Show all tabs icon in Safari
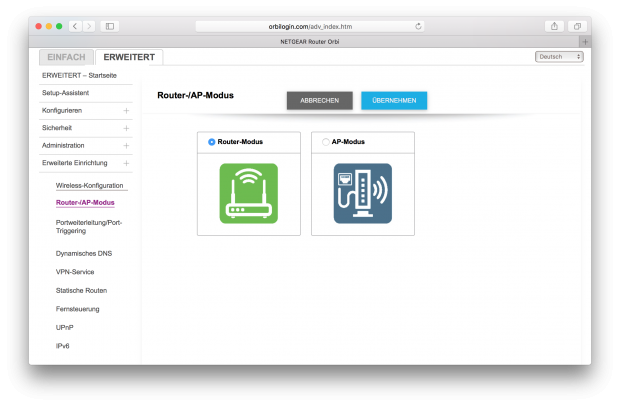Viewport: 620px width, 406px height. [x=577, y=26]
